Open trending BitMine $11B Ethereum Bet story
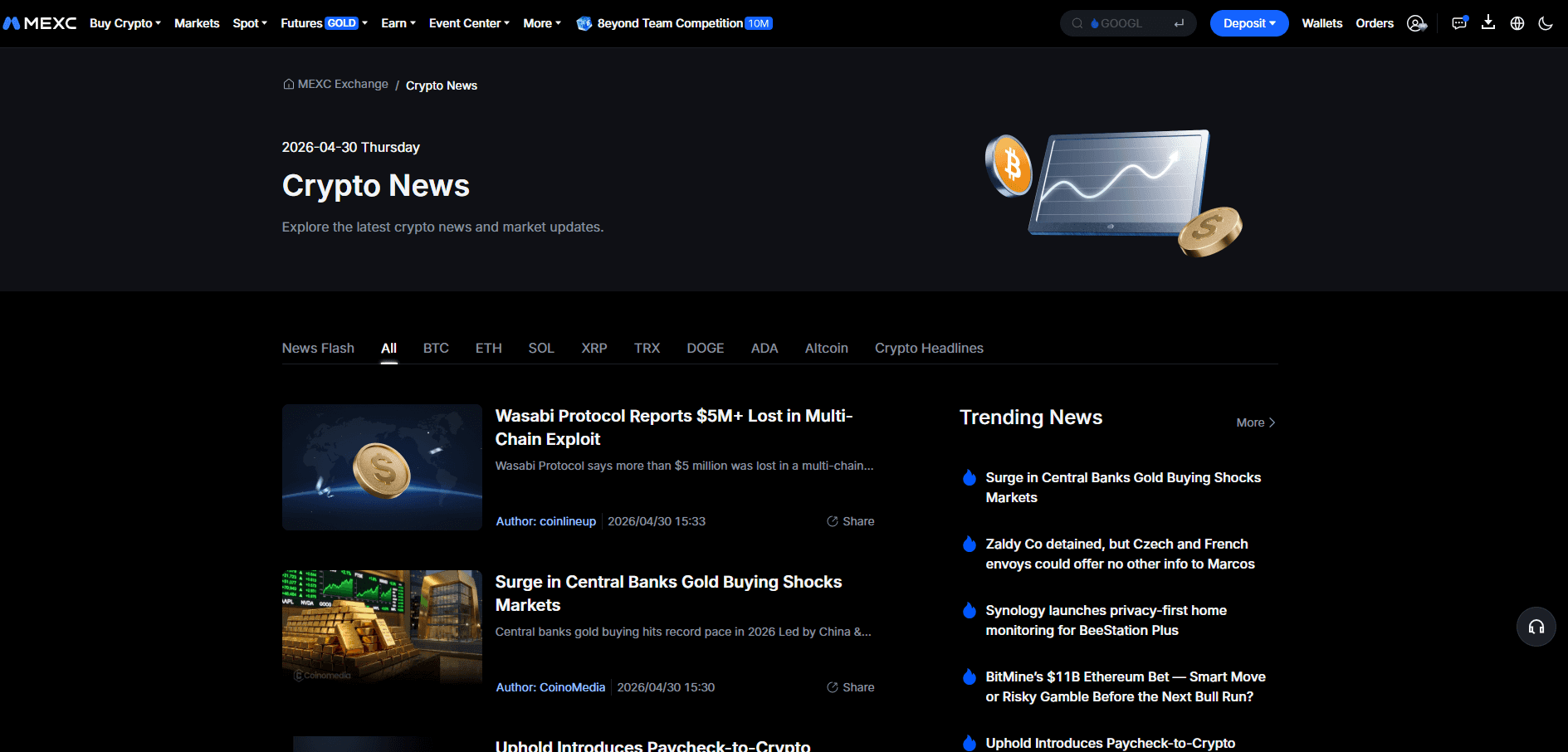 [1126, 686]
